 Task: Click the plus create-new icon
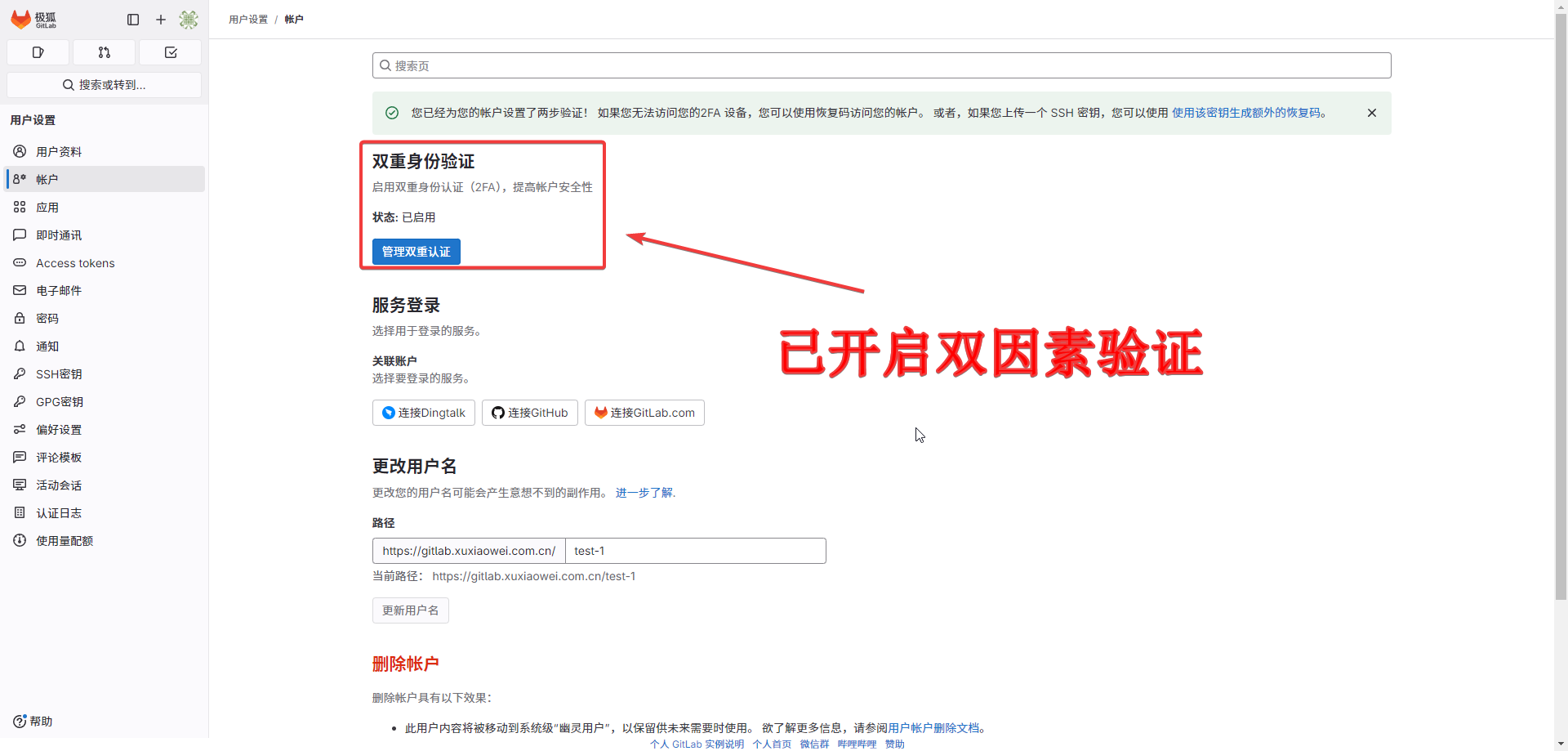(x=161, y=20)
